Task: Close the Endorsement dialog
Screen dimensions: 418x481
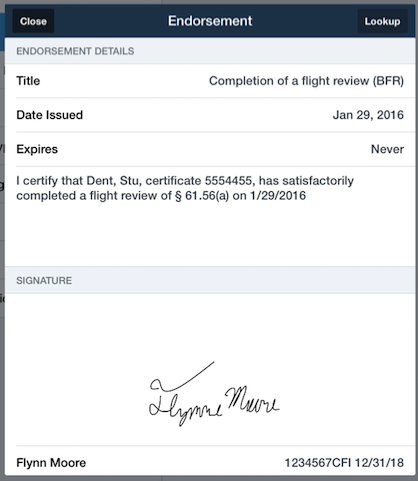Action: click(33, 21)
